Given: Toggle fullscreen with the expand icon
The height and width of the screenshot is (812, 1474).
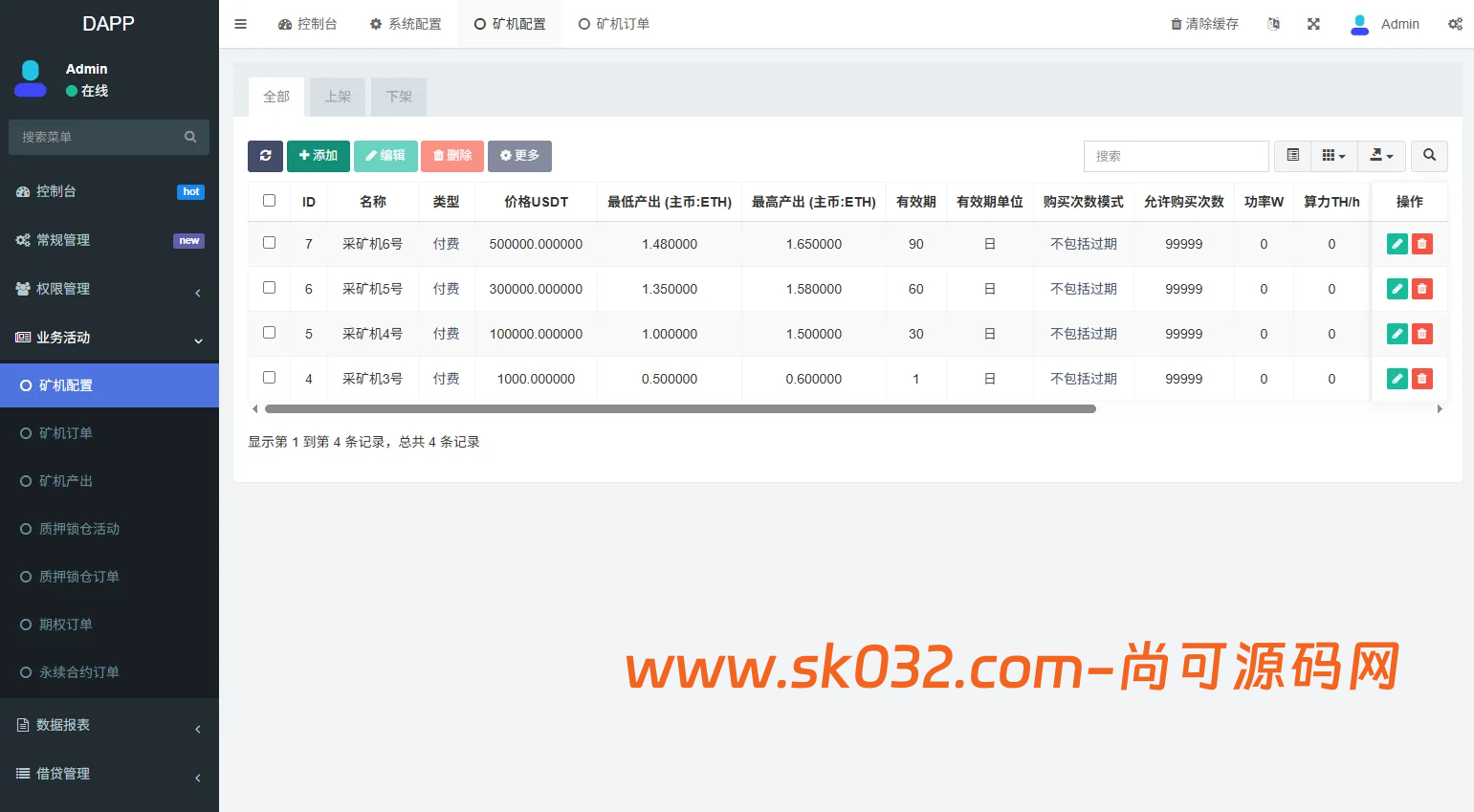Looking at the screenshot, I should click(x=1313, y=24).
